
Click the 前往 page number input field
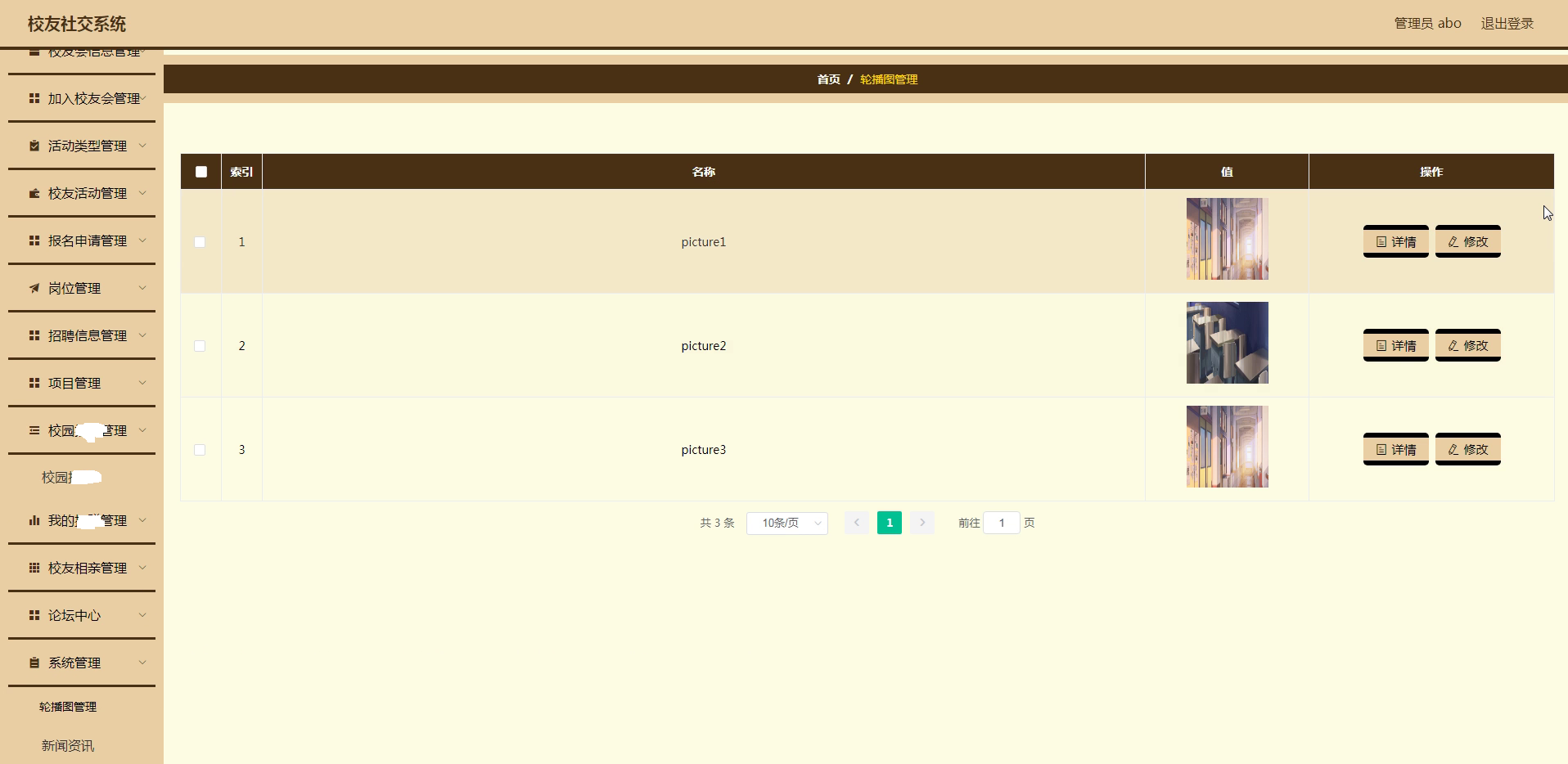pyautogui.click(x=1002, y=523)
